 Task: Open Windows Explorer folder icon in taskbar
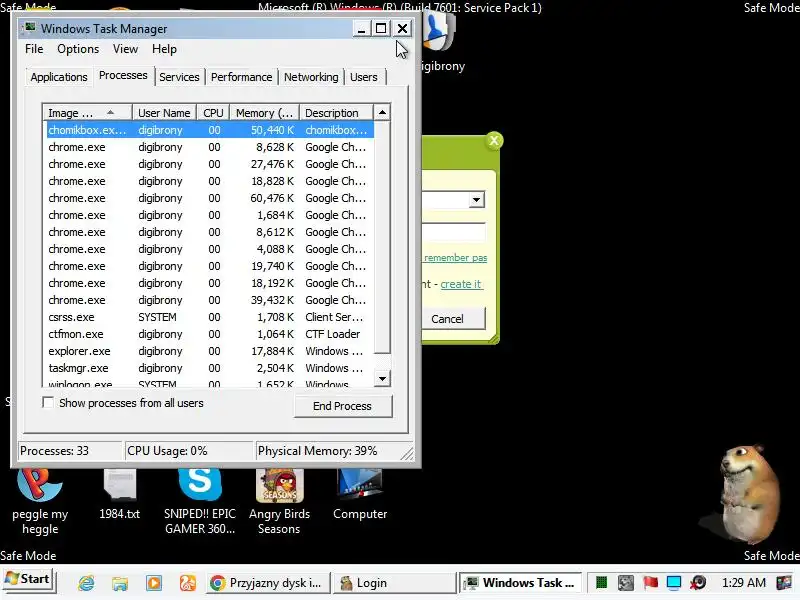tap(120, 583)
